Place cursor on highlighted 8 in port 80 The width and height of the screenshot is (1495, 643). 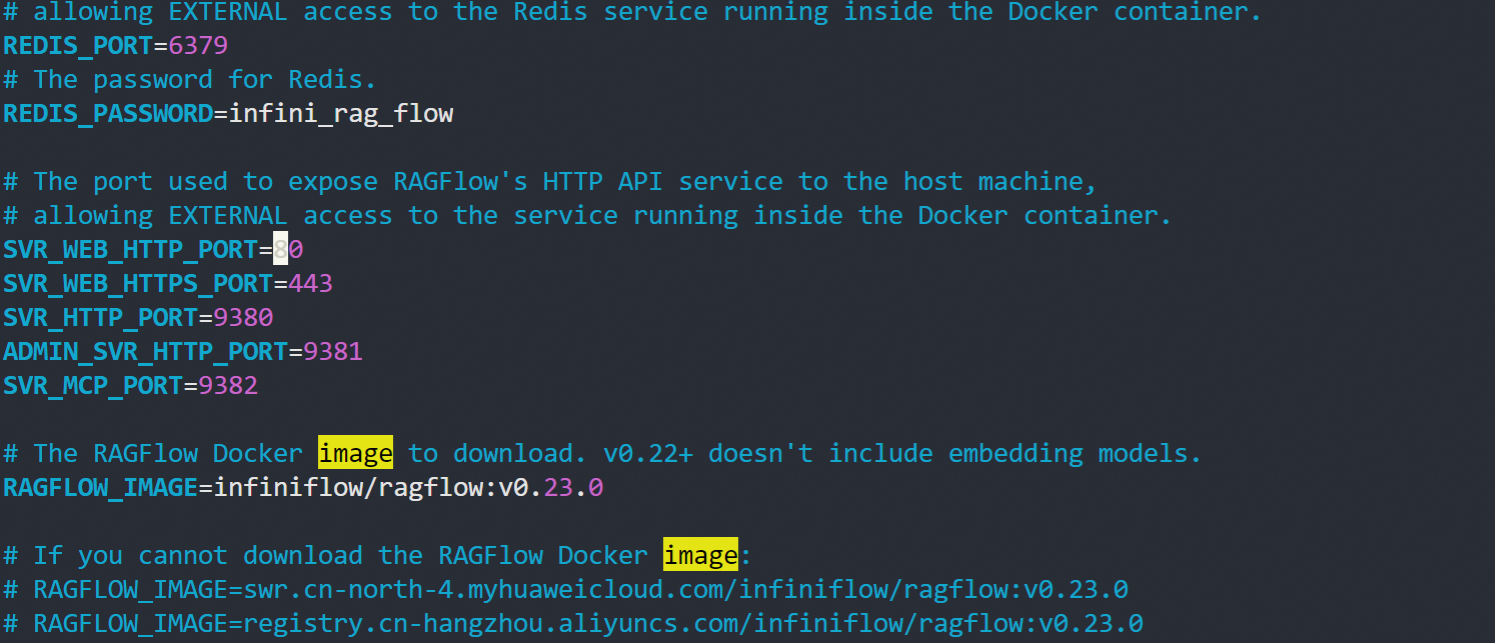[281, 250]
